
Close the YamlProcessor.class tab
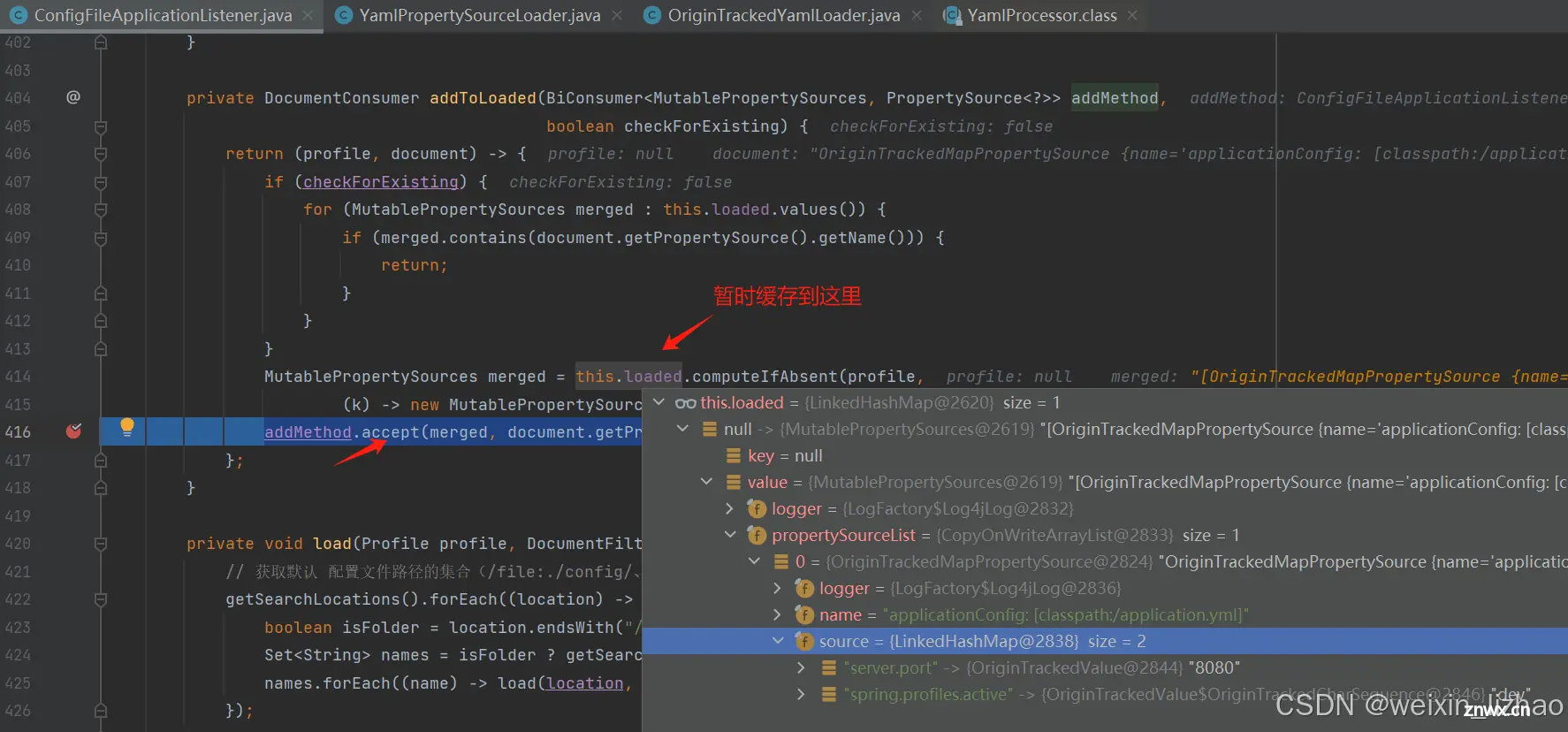pos(1132,15)
